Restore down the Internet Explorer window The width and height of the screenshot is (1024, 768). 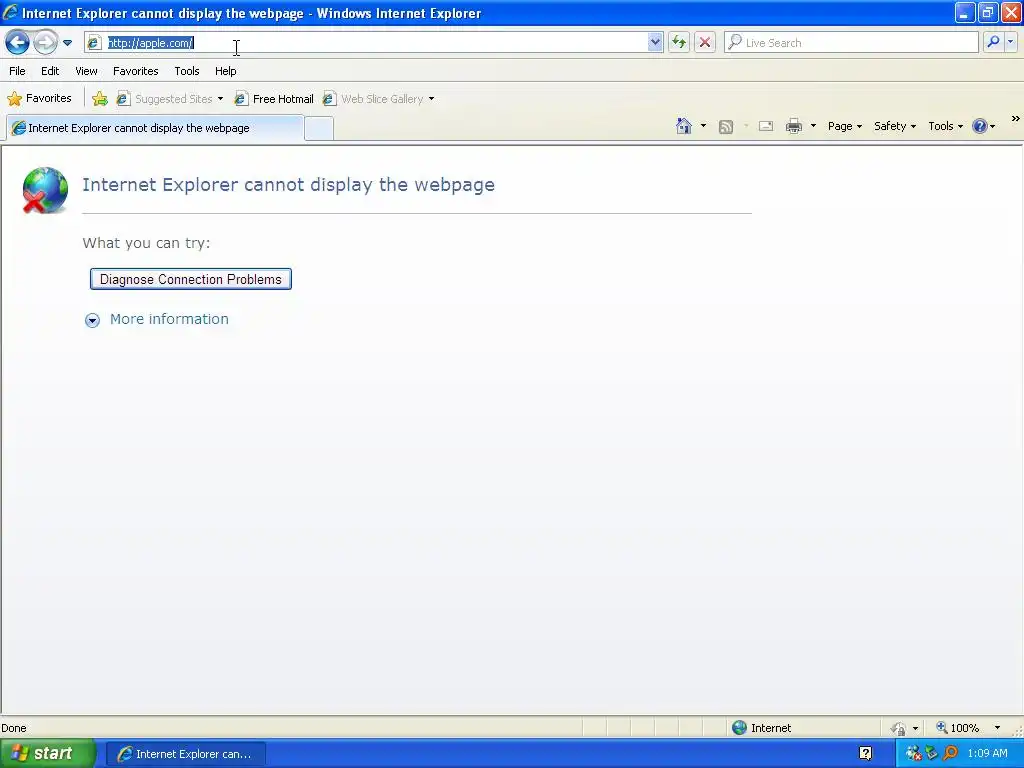pyautogui.click(x=987, y=13)
